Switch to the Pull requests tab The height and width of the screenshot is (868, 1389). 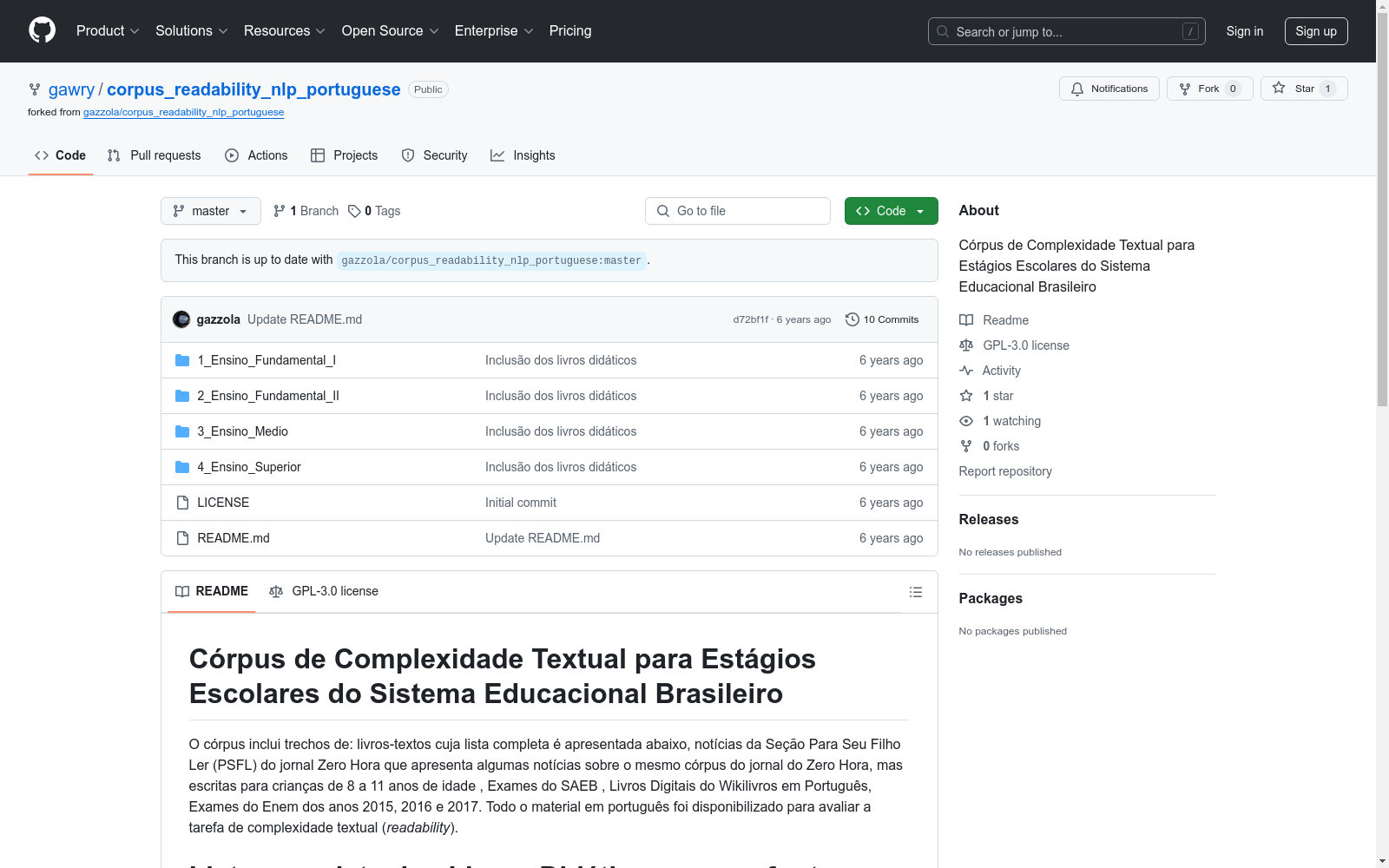(x=154, y=155)
